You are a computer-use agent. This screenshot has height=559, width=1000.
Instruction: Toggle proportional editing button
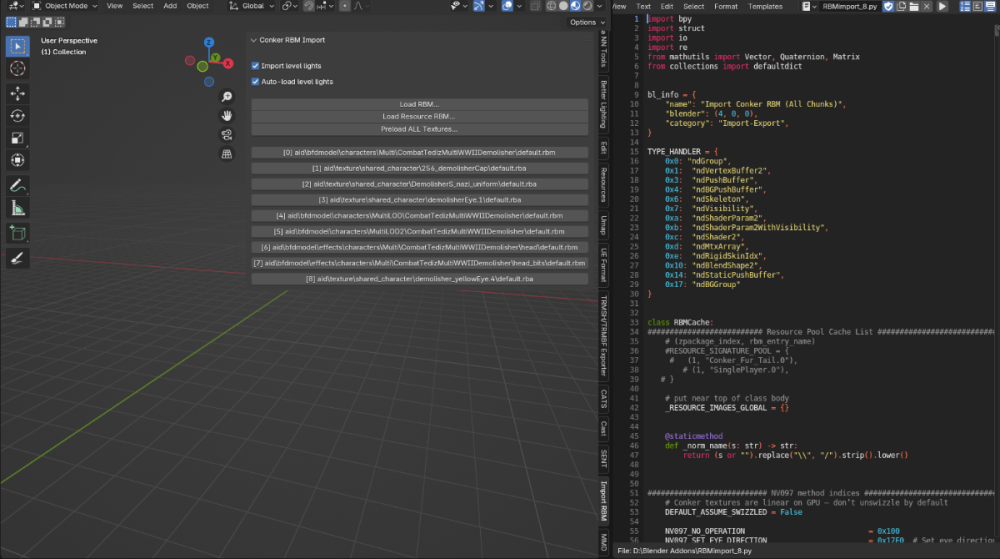click(344, 6)
